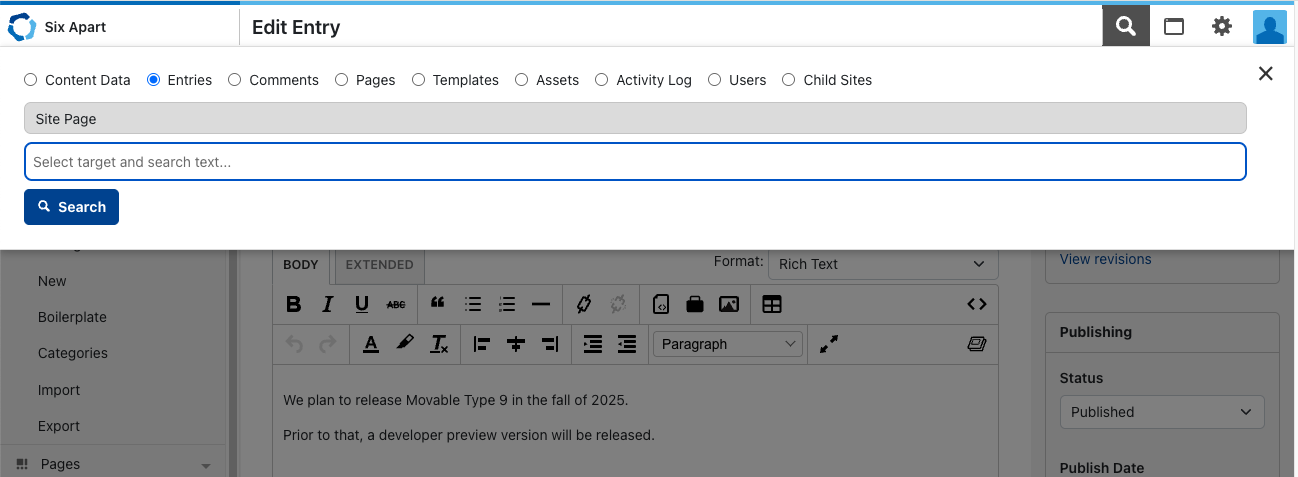Viewport: 1298px width, 477px height.
Task: Choose Child Sites radio button
Action: tap(789, 80)
